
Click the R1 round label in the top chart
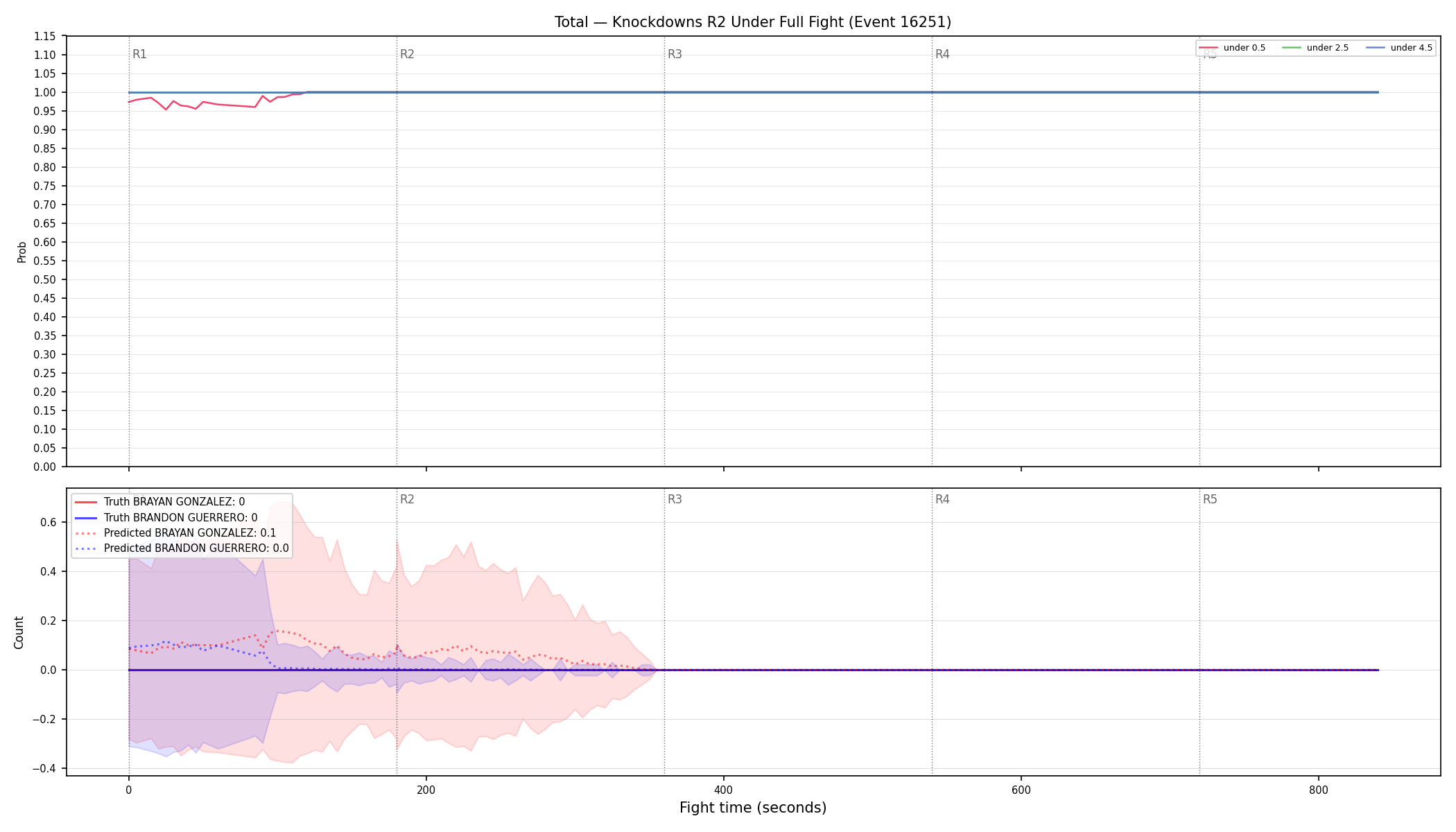[x=139, y=55]
